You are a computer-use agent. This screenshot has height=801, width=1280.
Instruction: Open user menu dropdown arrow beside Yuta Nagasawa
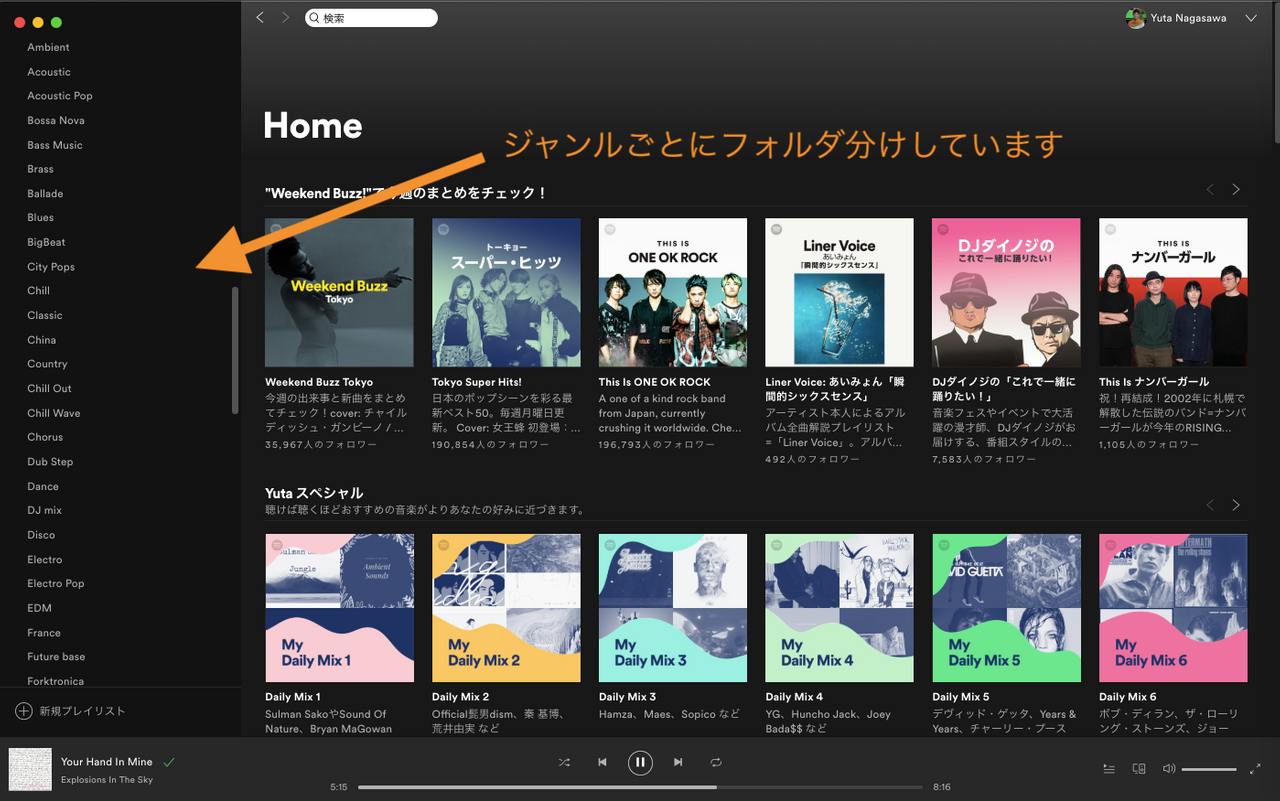(1251, 18)
